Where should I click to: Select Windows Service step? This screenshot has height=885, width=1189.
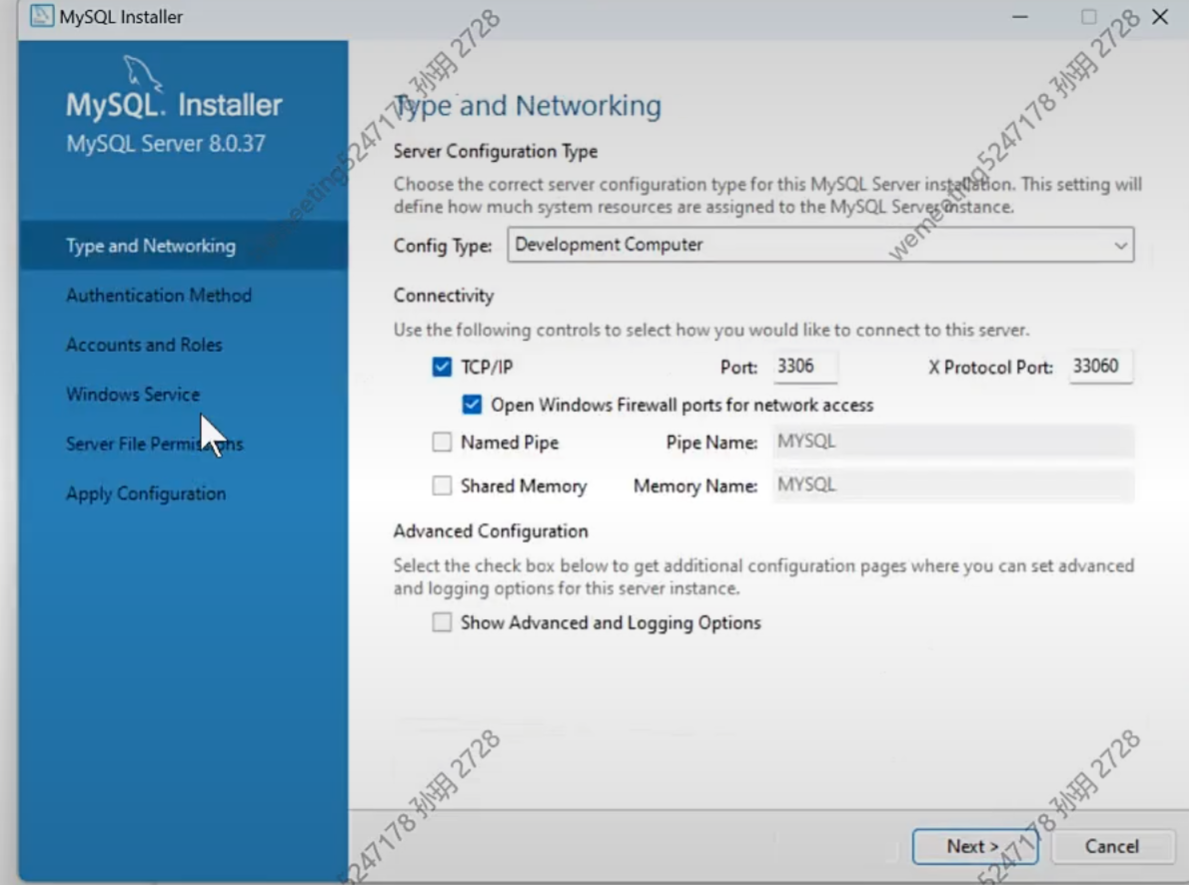coord(133,394)
